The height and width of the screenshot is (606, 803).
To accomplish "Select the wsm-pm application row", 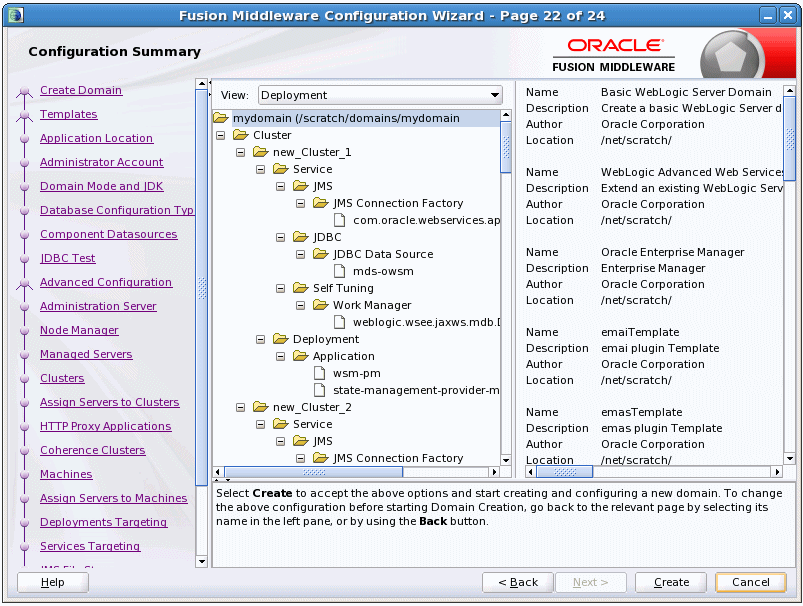I will point(356,373).
